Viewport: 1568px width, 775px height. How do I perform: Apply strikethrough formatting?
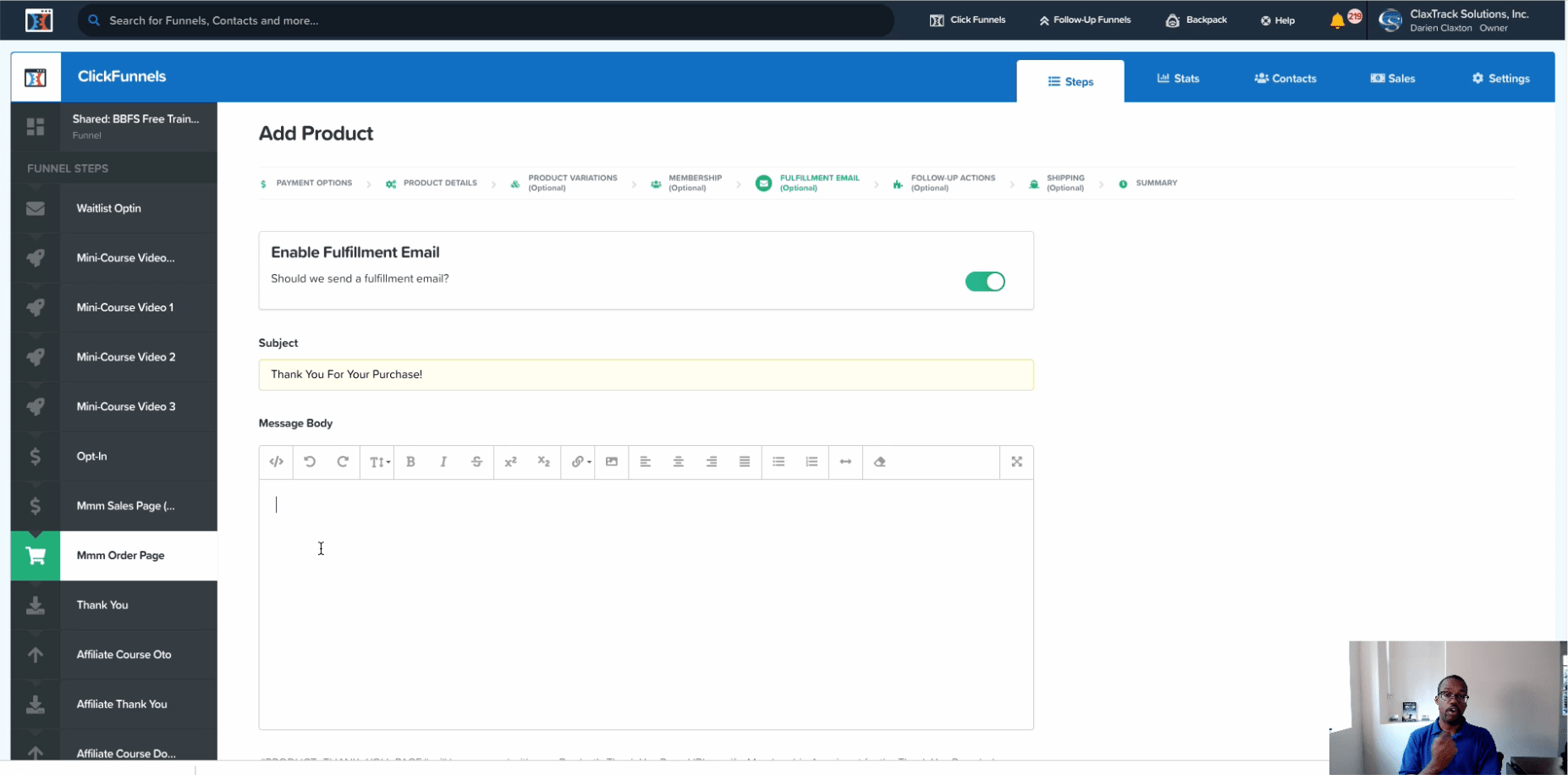[477, 462]
